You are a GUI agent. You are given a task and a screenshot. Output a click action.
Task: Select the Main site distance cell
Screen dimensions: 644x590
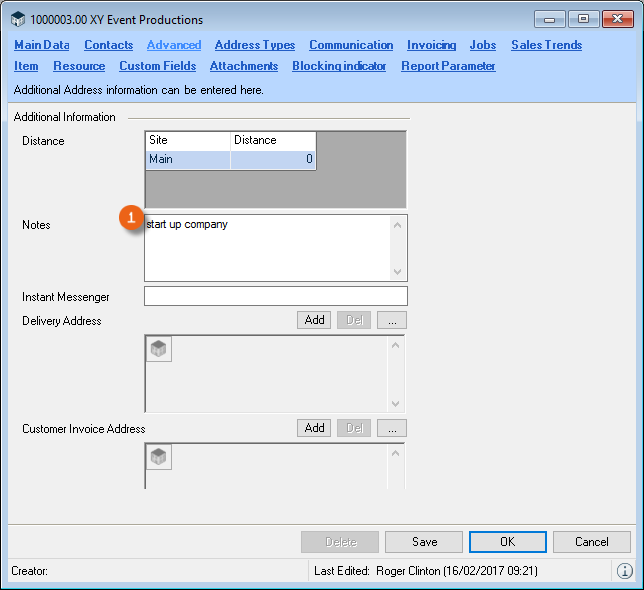(273, 159)
